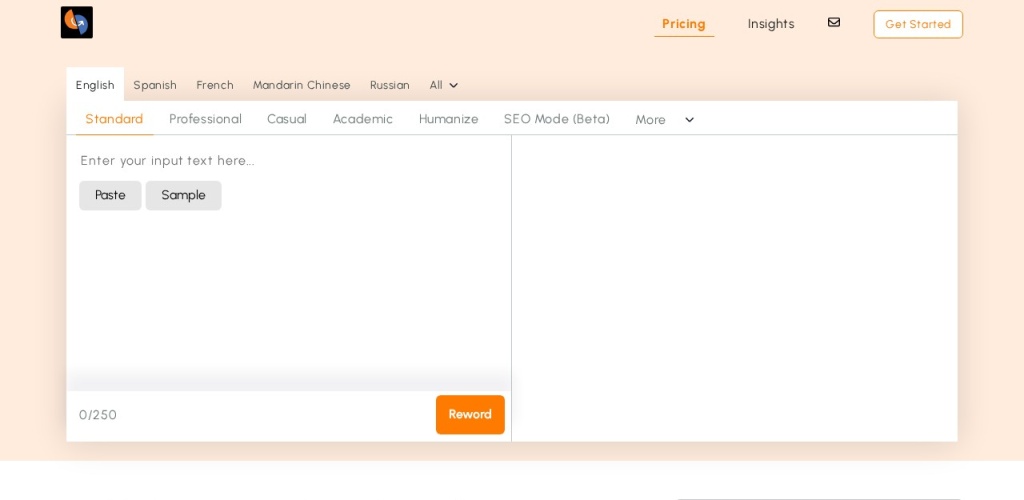Screen dimensions: 1024x500
Task: Click the site logo icon
Action: tap(77, 23)
